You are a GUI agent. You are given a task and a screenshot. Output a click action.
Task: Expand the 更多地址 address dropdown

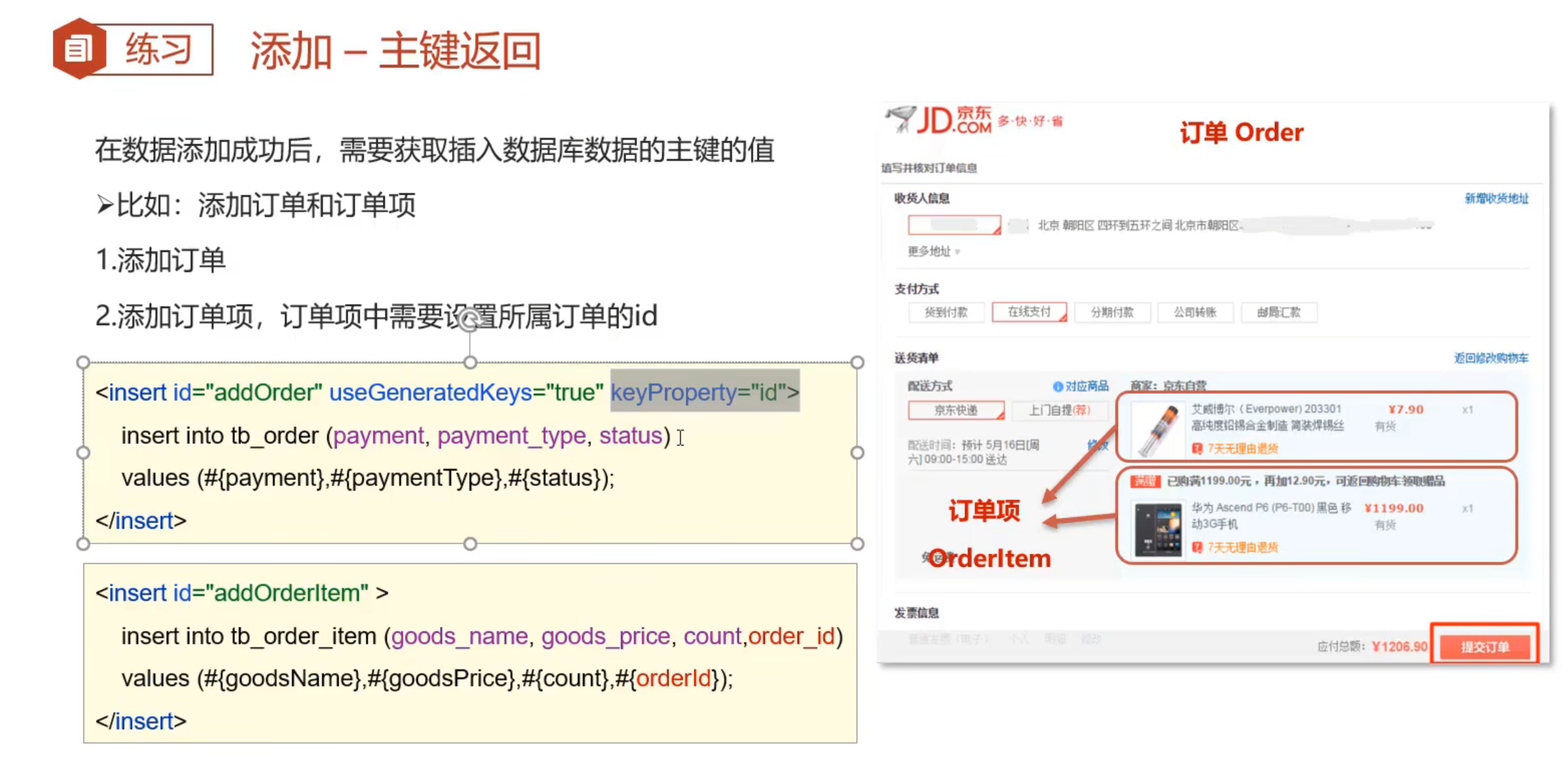pyautogui.click(x=934, y=251)
